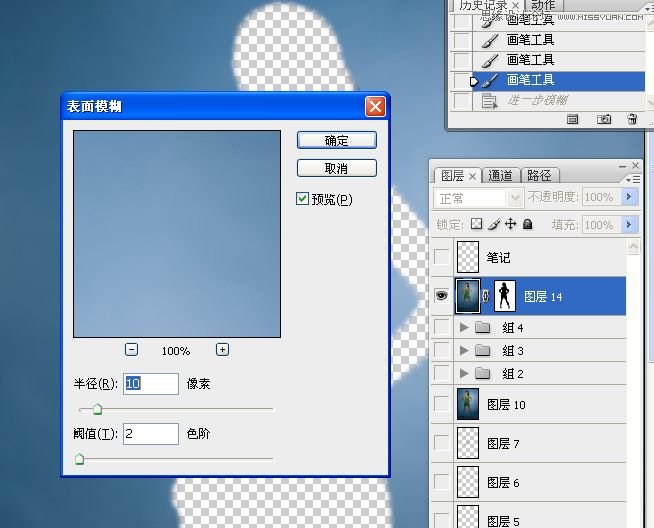Viewport: 654px width, 528px height.
Task: Select the 图层 7 layer row
Action: click(528, 443)
